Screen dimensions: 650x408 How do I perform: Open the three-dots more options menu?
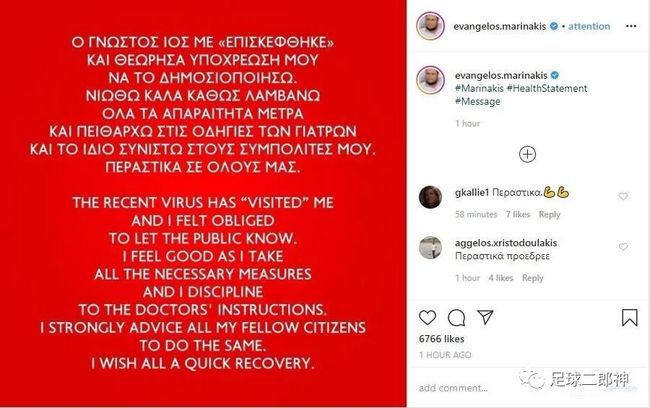coord(631,26)
